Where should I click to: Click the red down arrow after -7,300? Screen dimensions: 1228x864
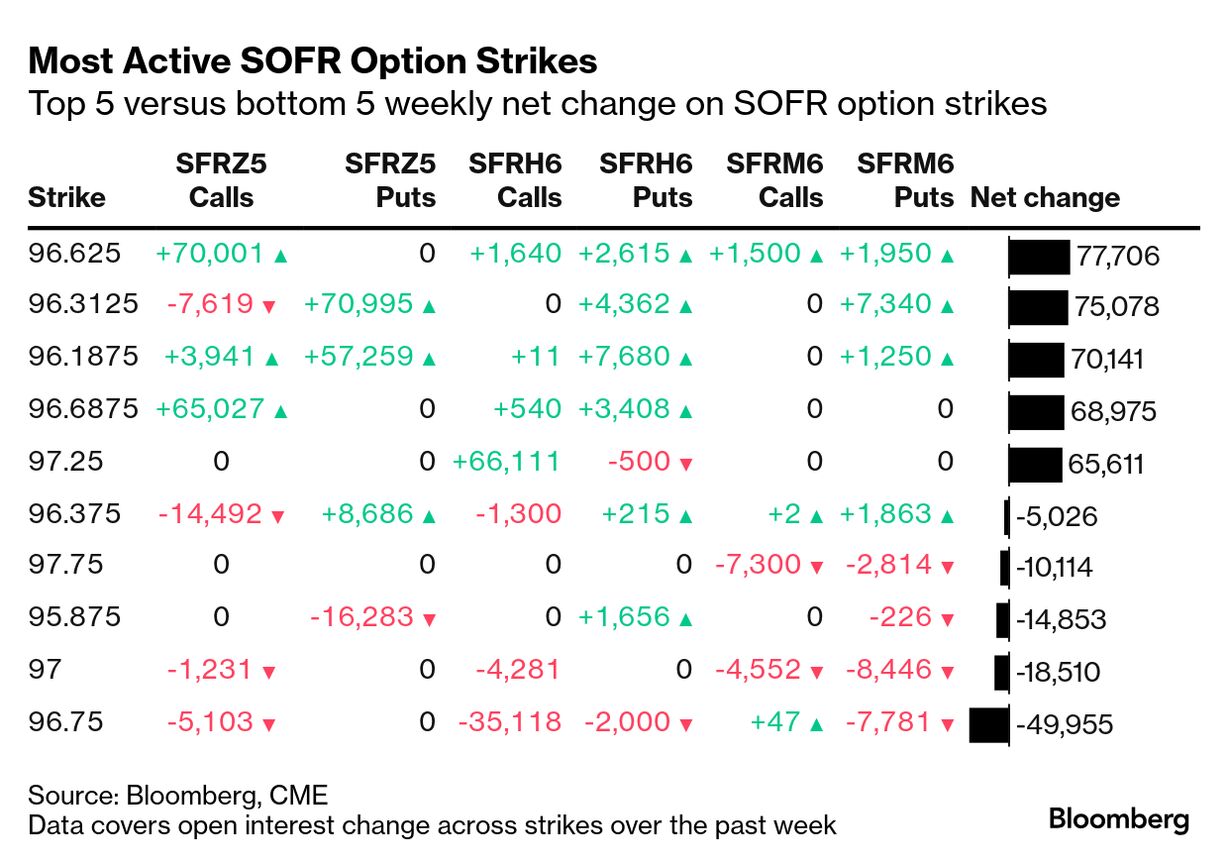coord(816,568)
